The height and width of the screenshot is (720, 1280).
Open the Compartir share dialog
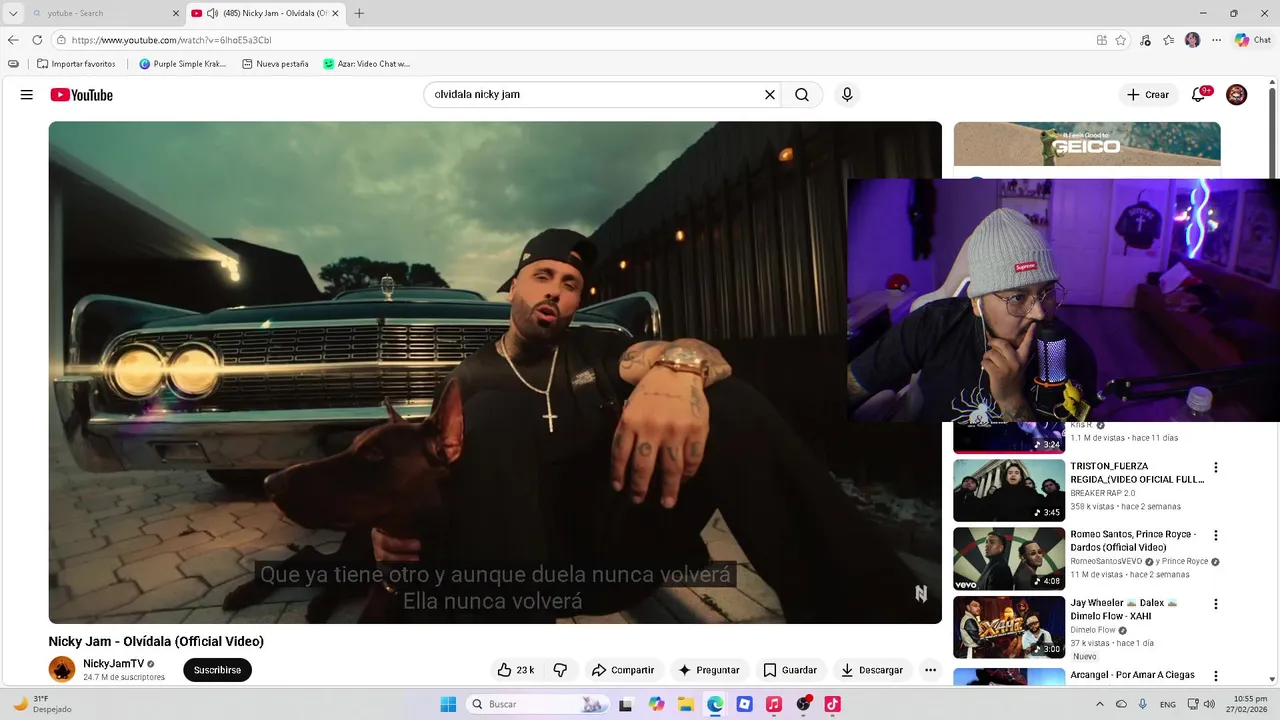coord(622,670)
